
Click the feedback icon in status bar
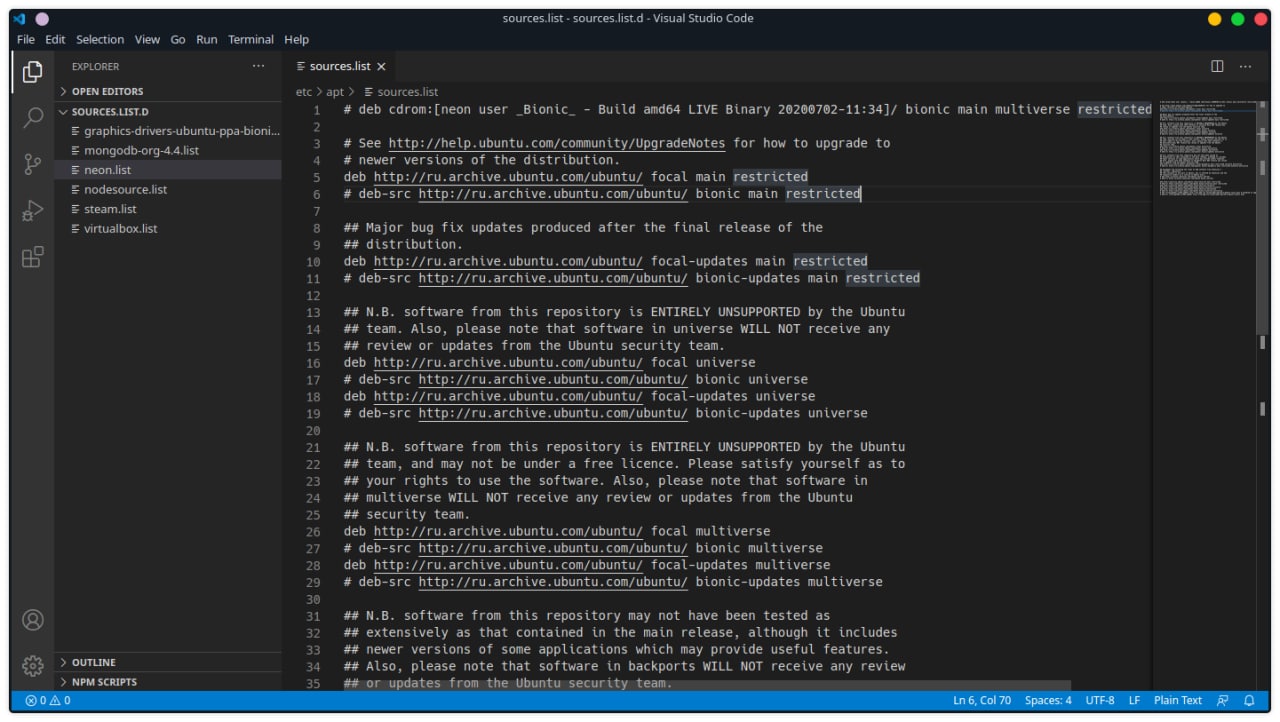tap(1222, 701)
